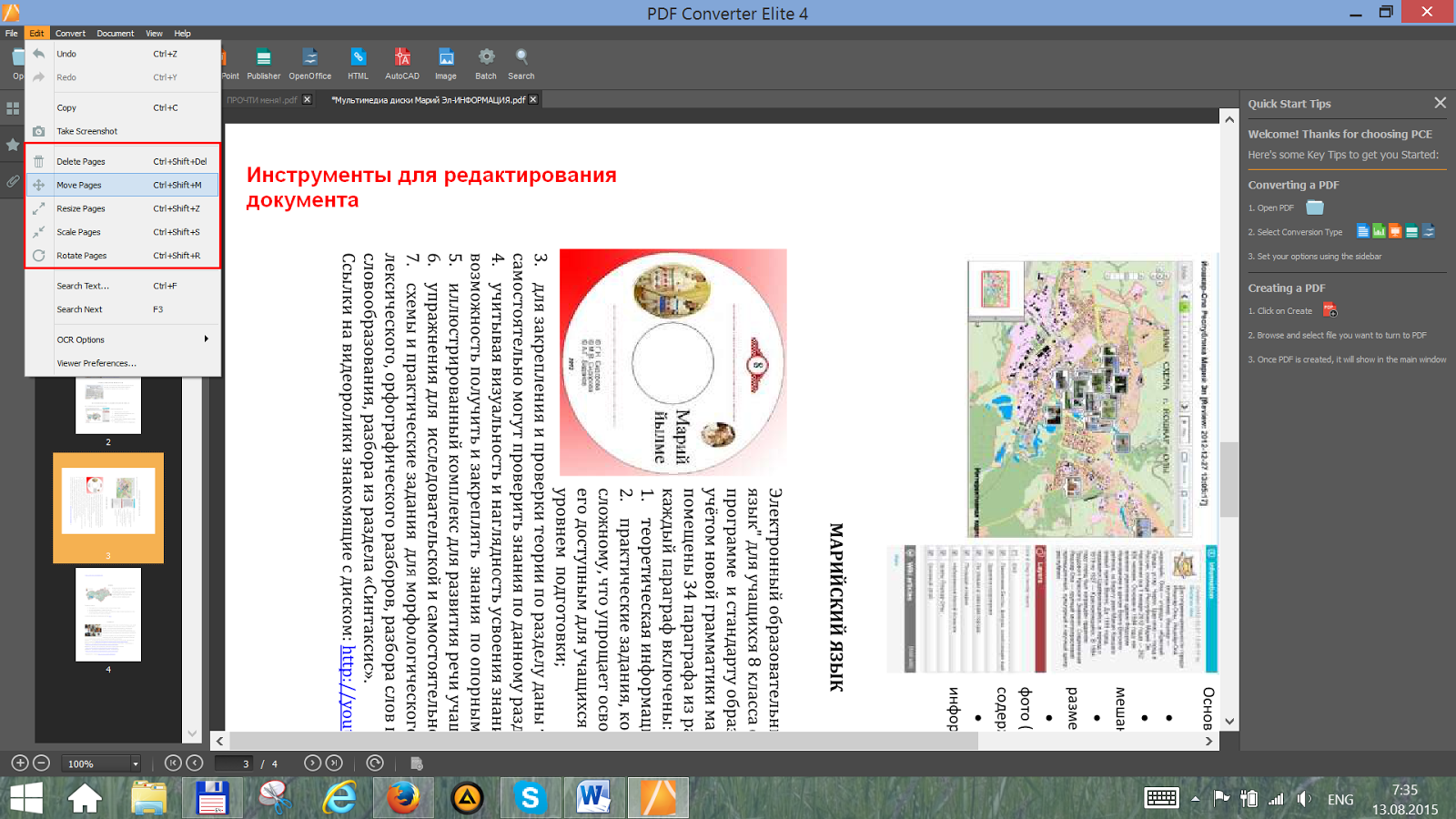
Task: Go to next page
Action: pyautogui.click(x=312, y=763)
